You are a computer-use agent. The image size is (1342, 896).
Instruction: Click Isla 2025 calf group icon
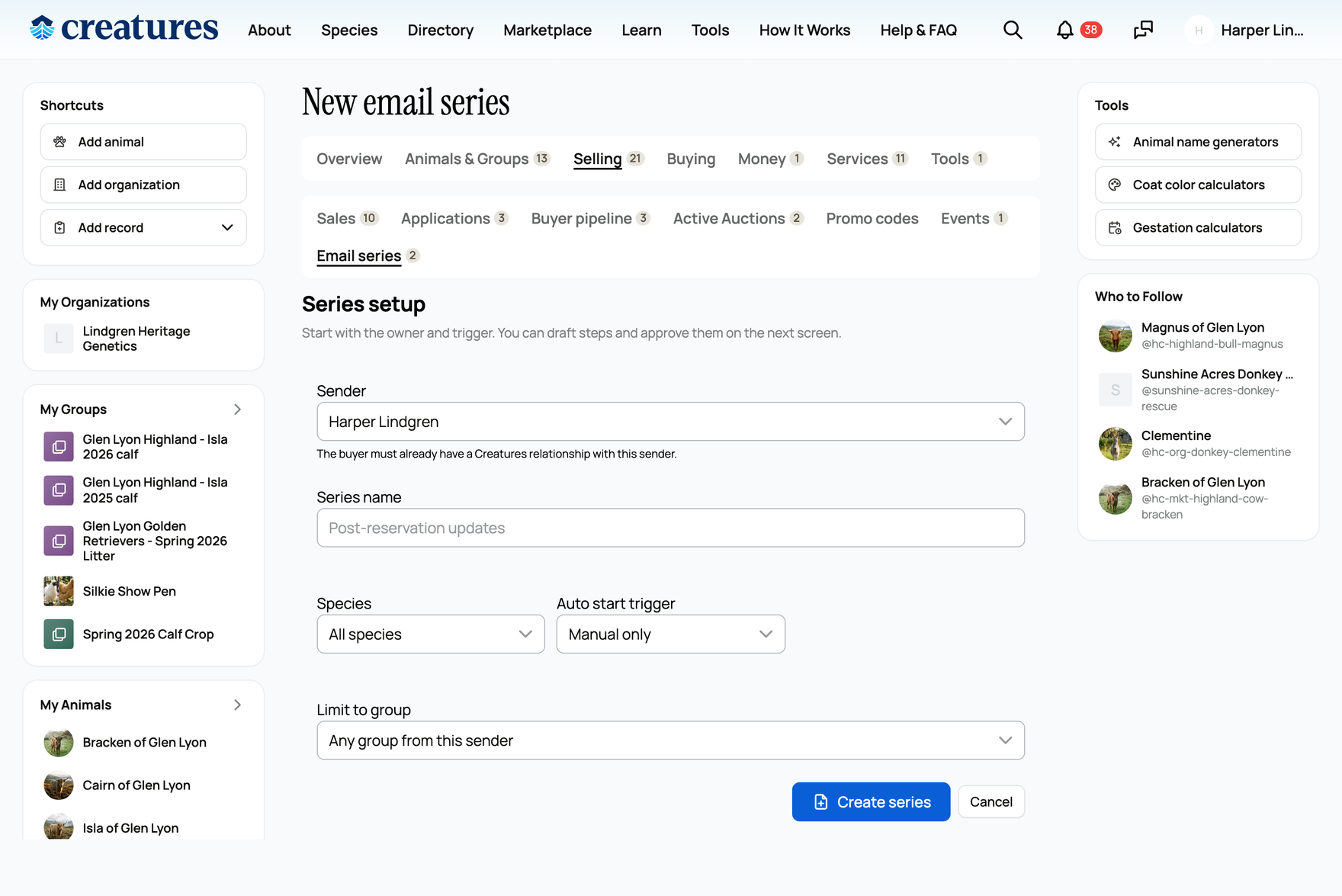[x=59, y=490]
